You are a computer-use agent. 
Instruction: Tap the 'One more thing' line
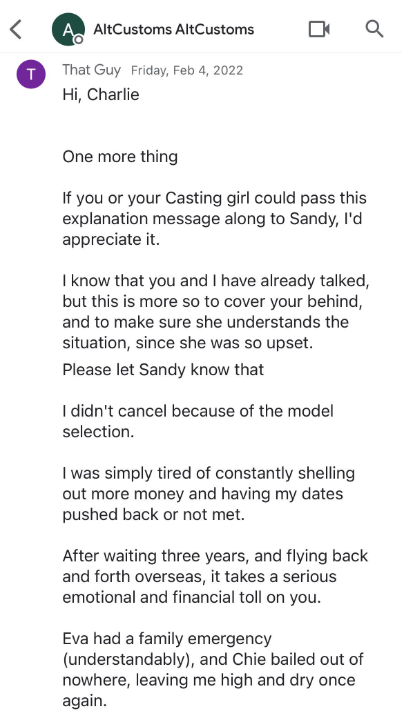pyautogui.click(x=120, y=157)
